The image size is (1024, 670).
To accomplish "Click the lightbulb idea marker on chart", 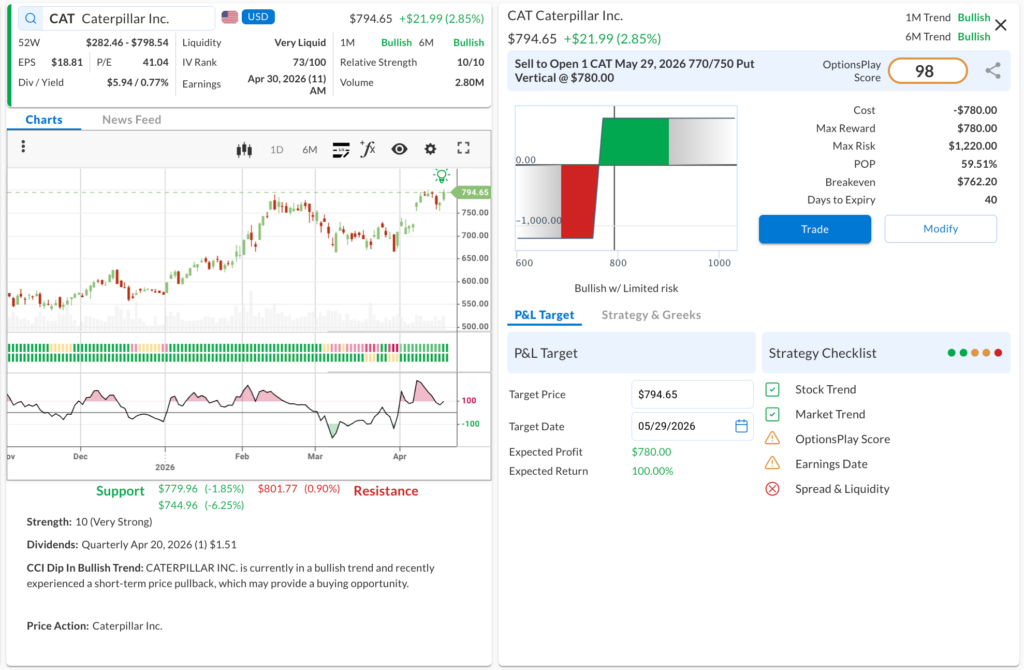I will click(x=441, y=176).
